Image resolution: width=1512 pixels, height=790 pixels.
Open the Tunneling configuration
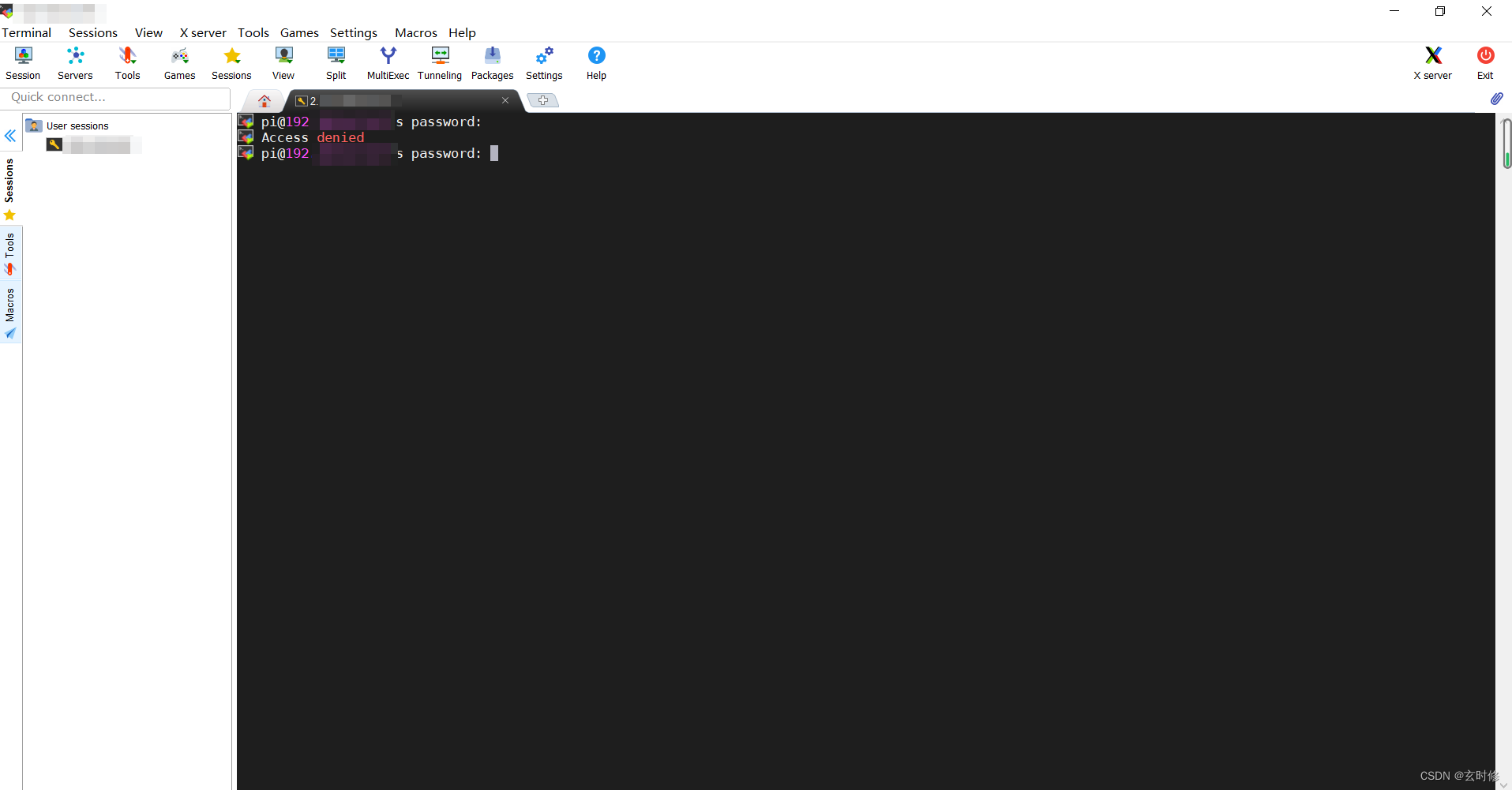tap(440, 62)
